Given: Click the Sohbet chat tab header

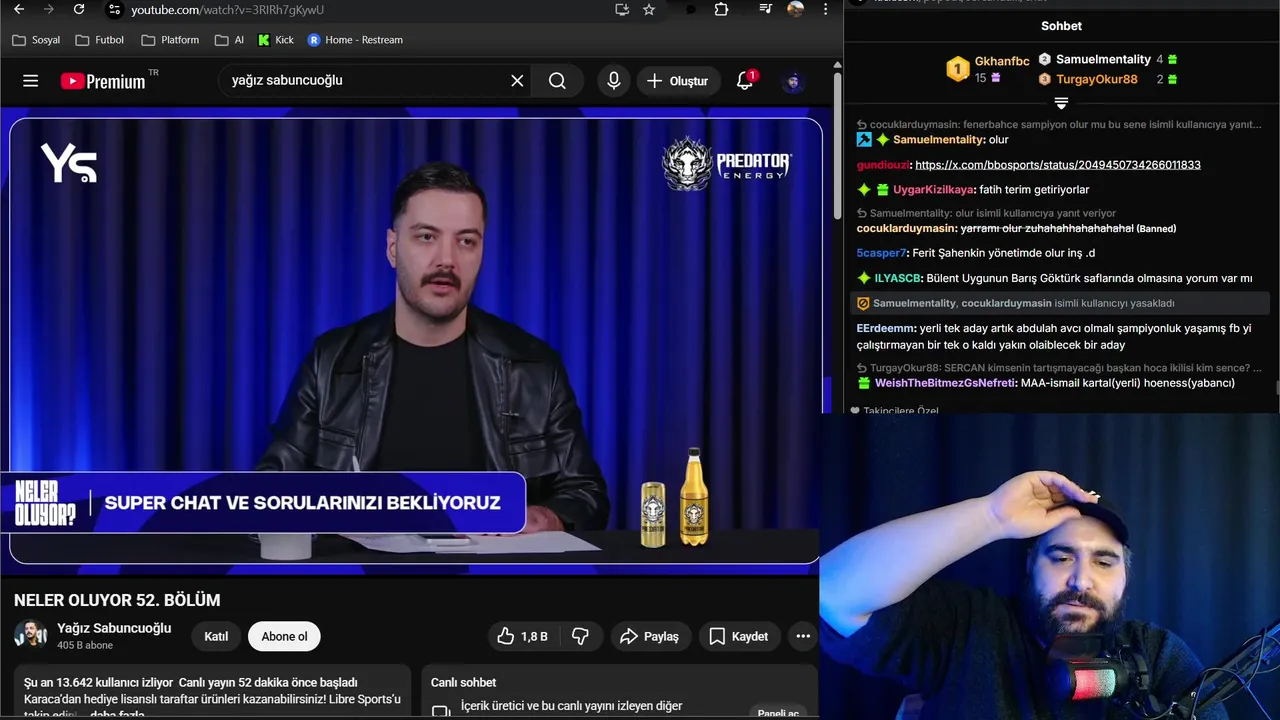Looking at the screenshot, I should coord(1061,26).
